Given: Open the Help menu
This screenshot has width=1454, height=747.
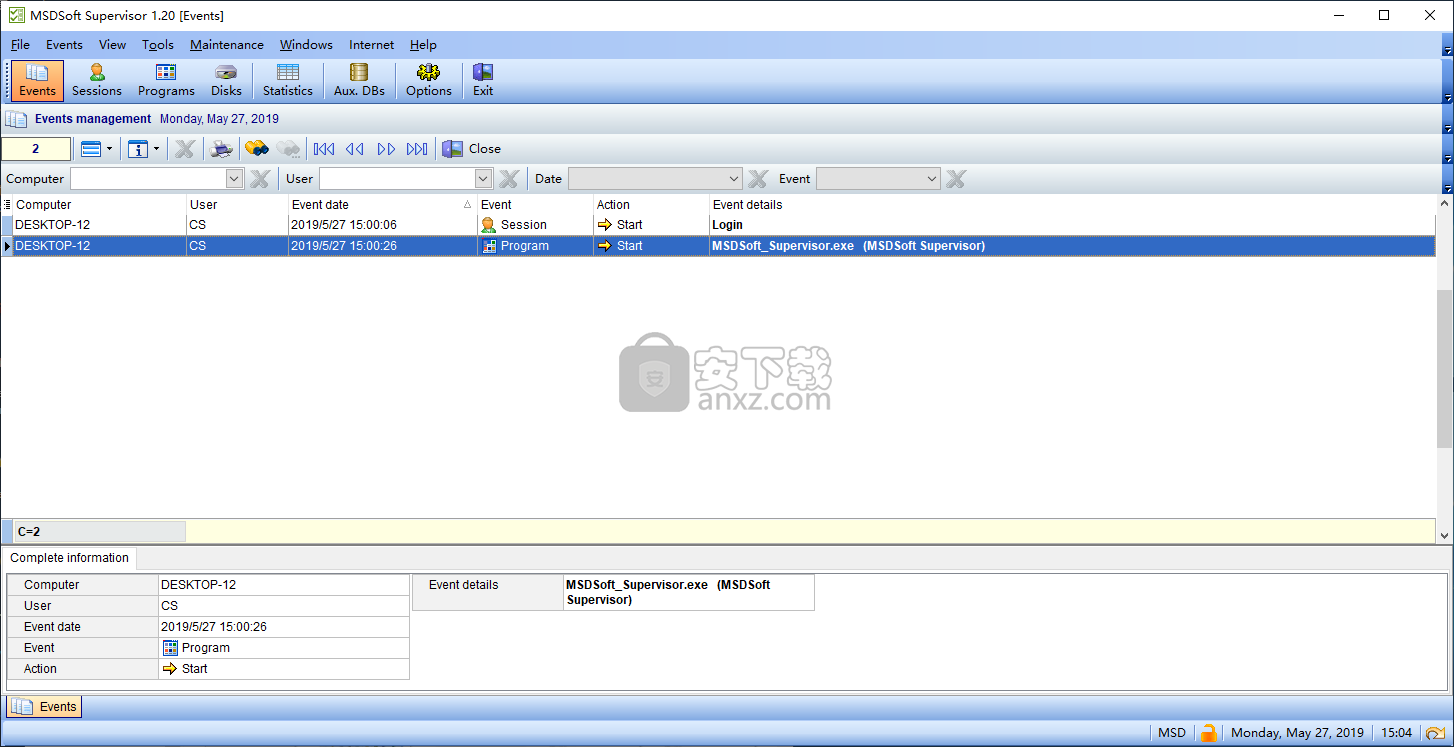Looking at the screenshot, I should (x=423, y=45).
